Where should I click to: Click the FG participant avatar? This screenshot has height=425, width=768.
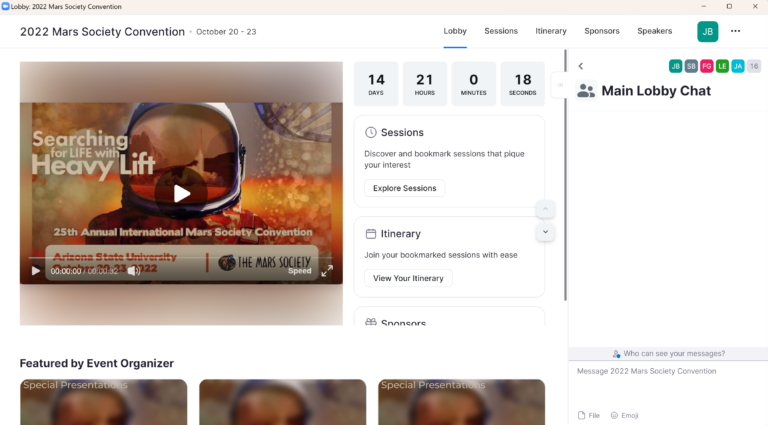[x=707, y=66]
